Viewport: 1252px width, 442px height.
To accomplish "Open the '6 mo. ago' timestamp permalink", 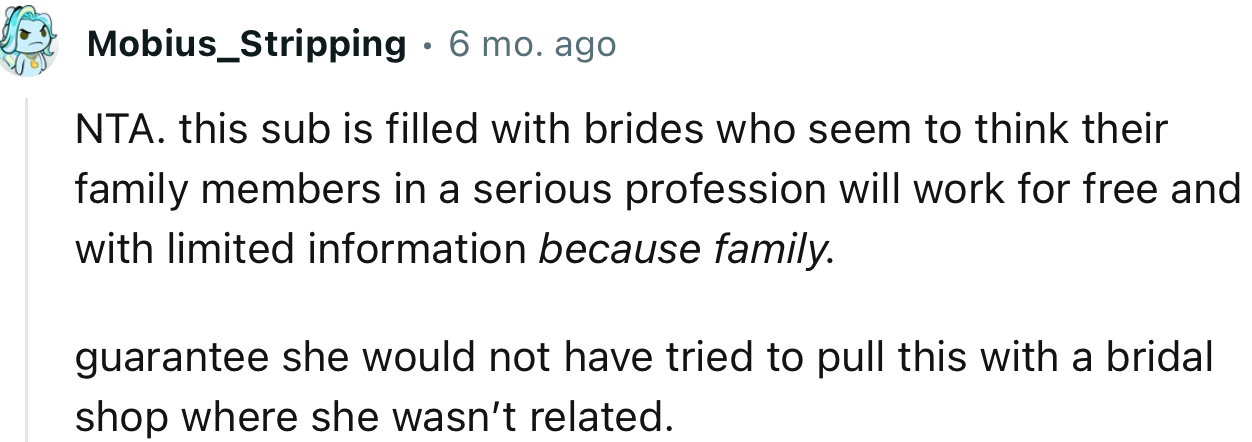I will click(533, 44).
